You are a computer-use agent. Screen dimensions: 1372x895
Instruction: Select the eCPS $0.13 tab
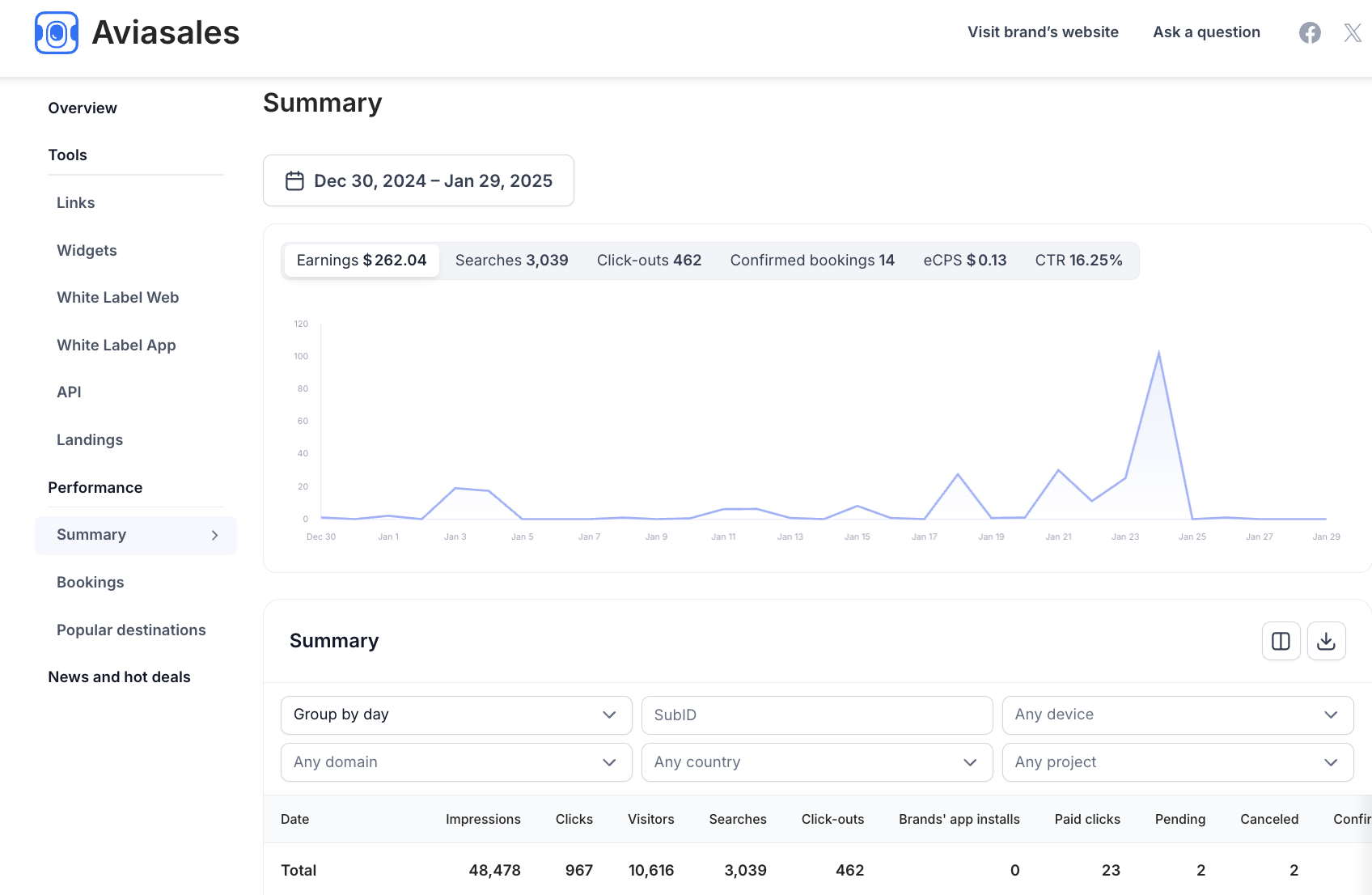[x=965, y=261]
